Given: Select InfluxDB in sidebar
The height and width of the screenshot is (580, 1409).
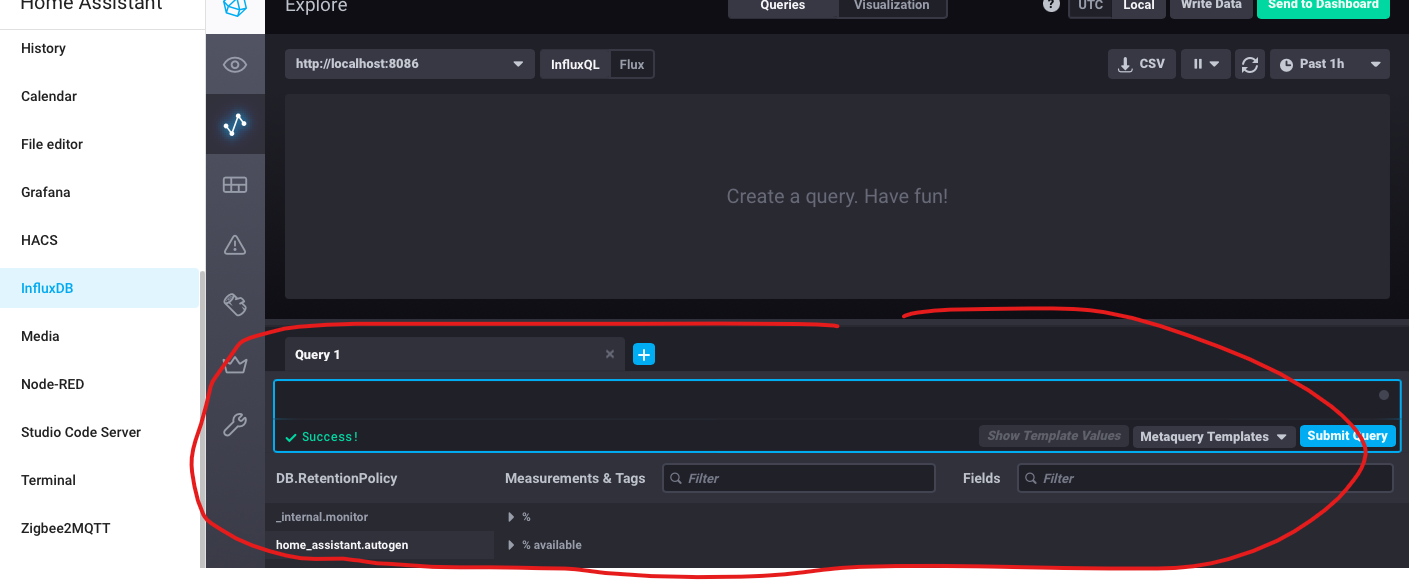Looking at the screenshot, I should (100, 288).
